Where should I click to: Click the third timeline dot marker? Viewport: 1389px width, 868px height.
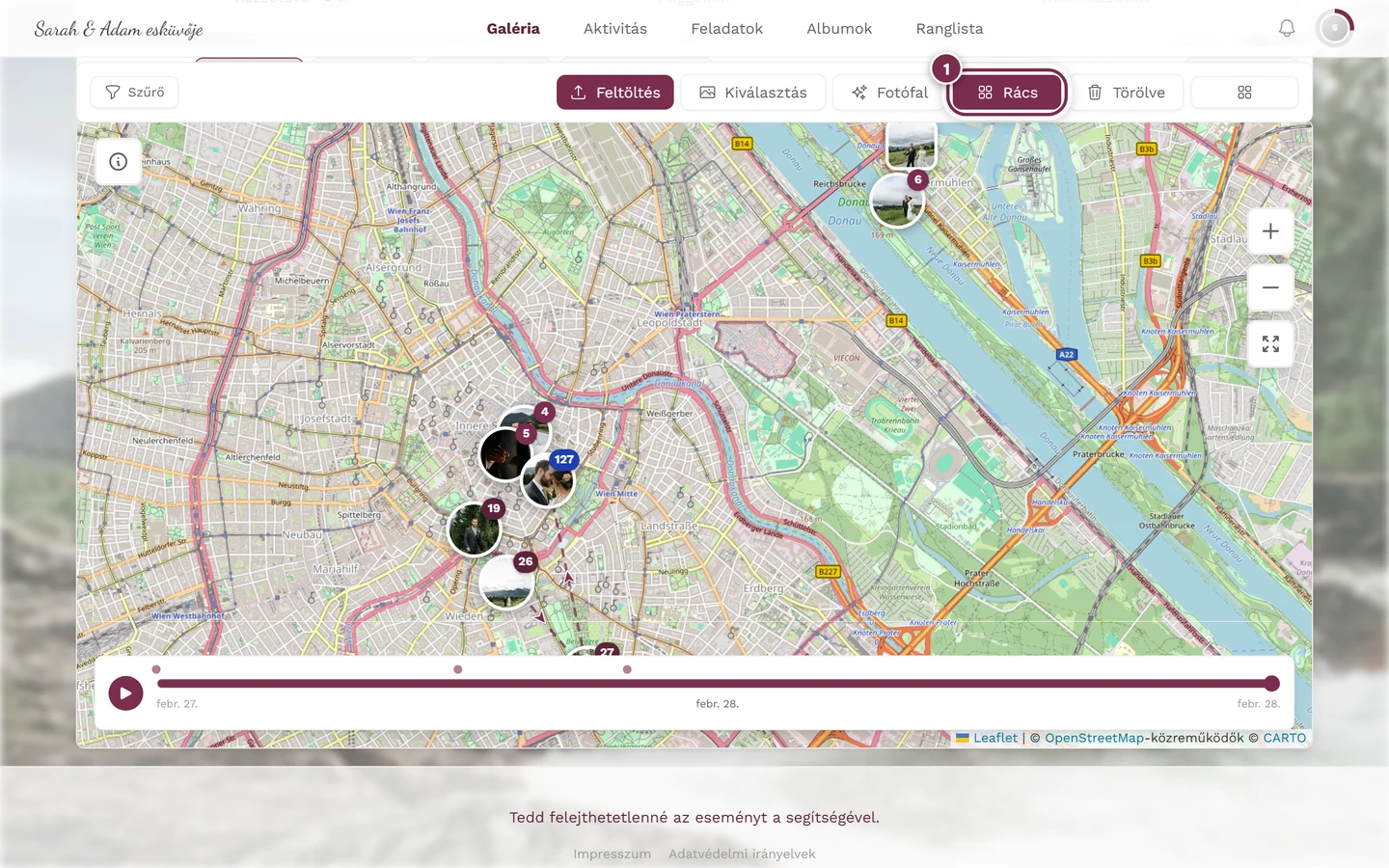(x=627, y=669)
